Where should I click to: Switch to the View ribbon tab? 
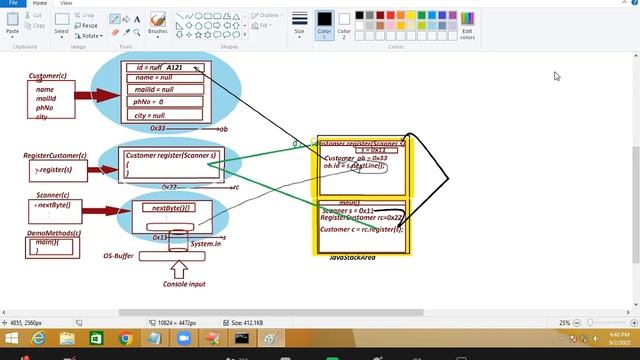coord(66,3)
